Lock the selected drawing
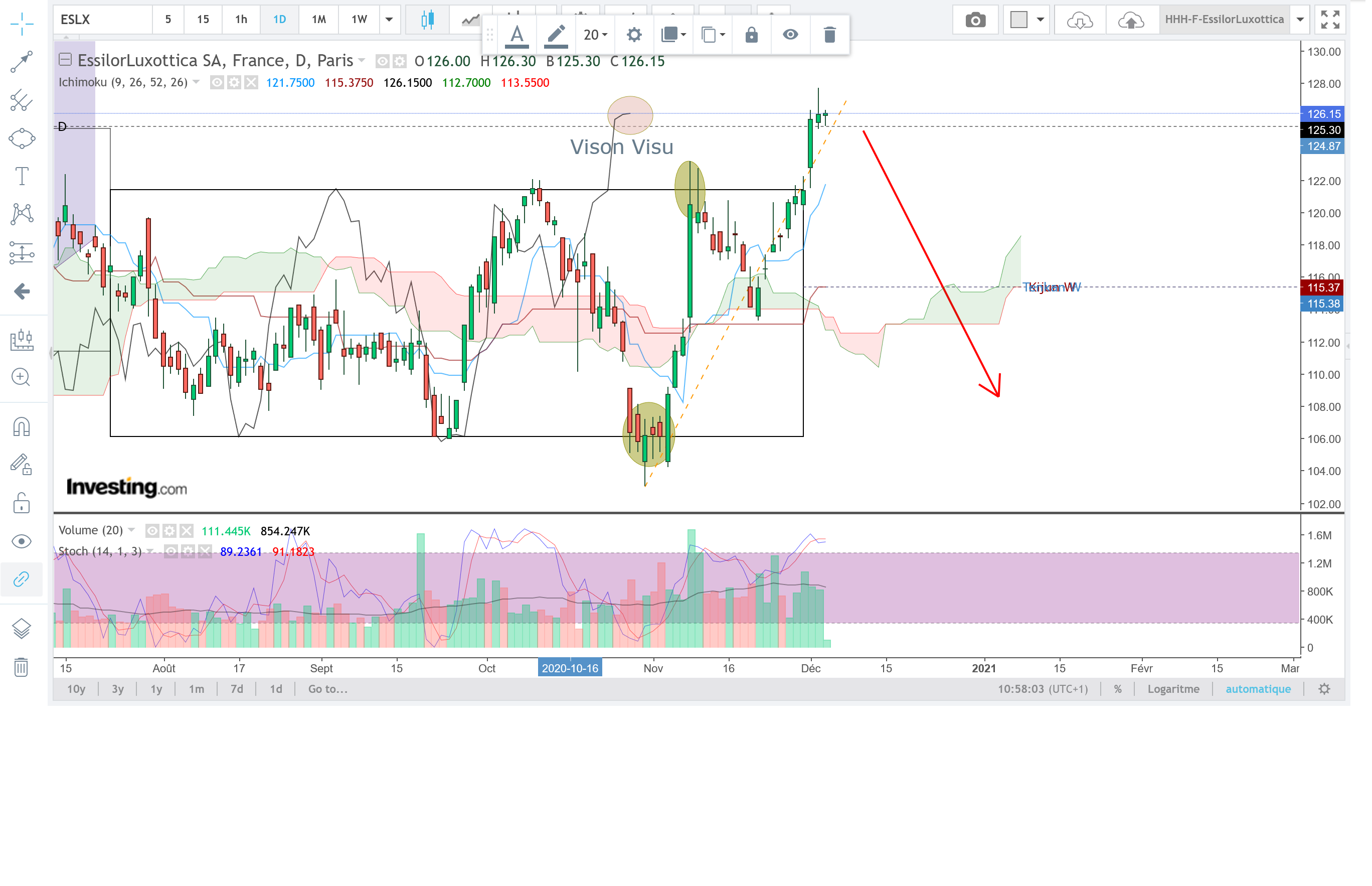 click(x=751, y=35)
